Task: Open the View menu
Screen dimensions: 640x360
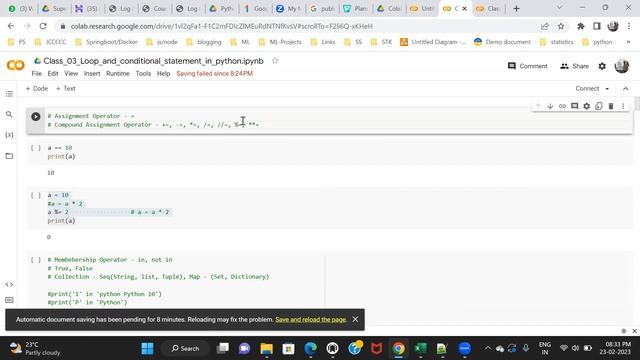Action: click(x=71, y=73)
